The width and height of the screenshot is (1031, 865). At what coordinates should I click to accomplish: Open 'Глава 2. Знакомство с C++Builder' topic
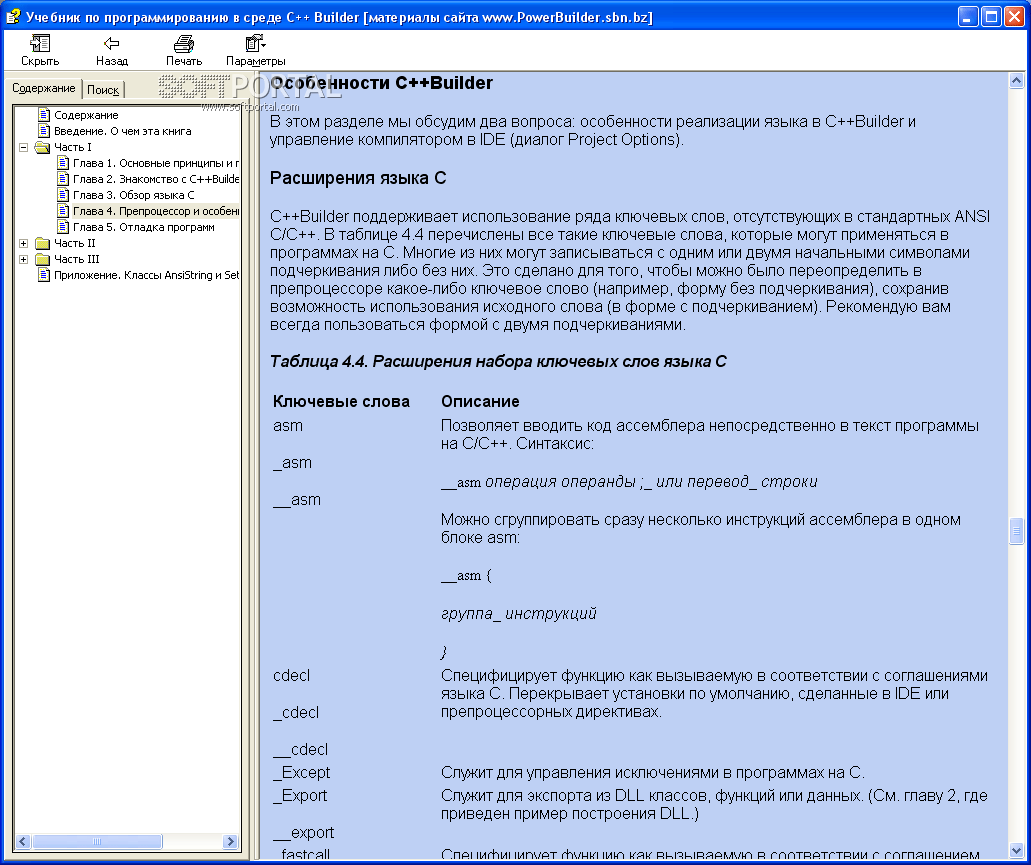tap(156, 179)
